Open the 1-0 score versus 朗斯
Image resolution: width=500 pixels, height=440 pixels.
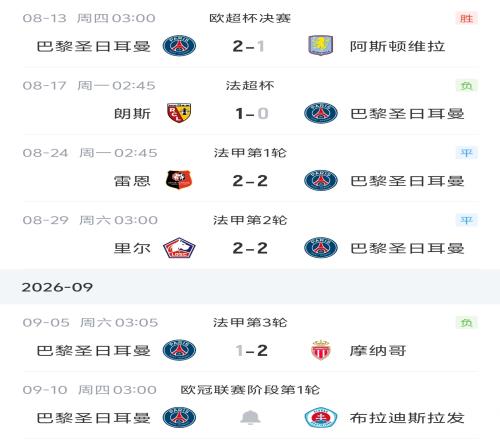[x=251, y=113]
